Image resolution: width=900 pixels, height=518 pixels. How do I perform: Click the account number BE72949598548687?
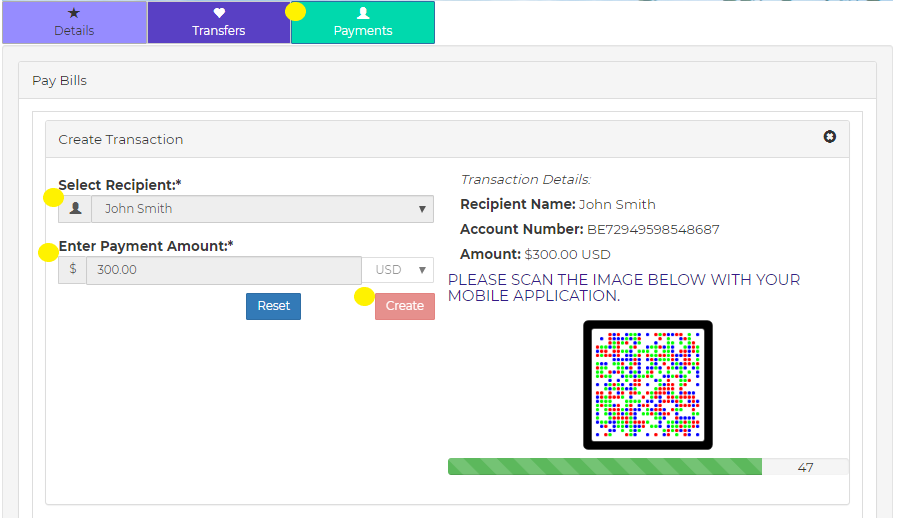[653, 230]
